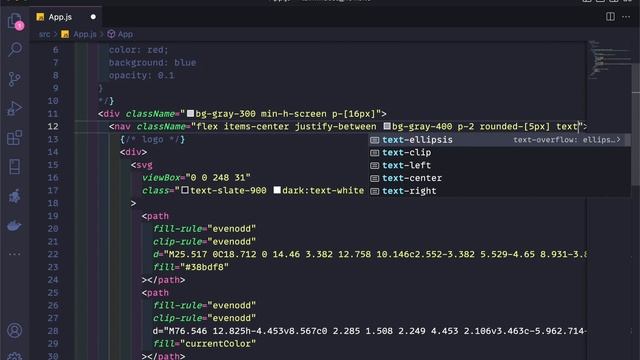Click the '<svg' tag on line 15
Image resolution: width=640 pixels, height=360 pixels.
142,165
